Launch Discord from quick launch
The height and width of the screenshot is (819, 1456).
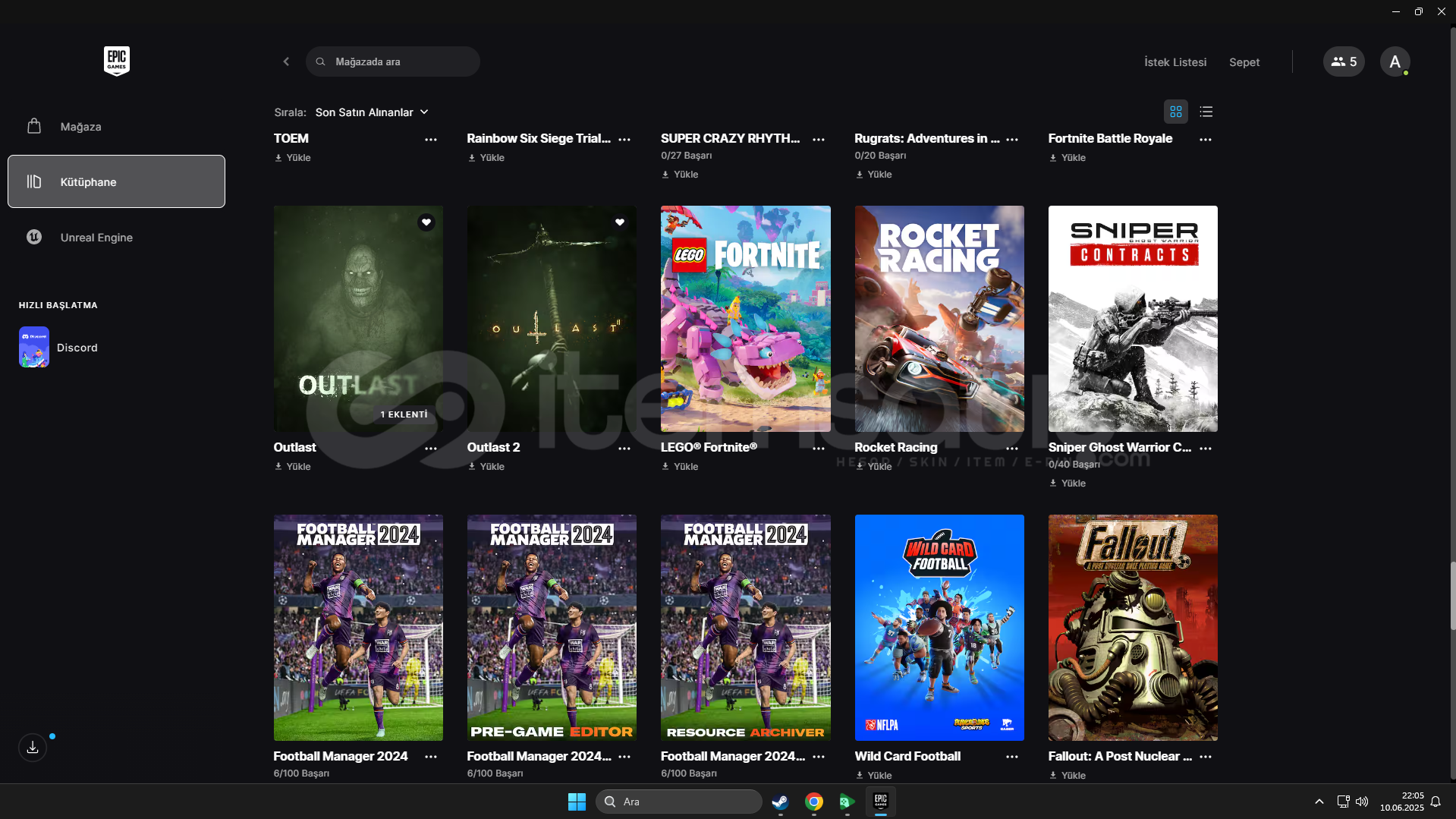[x=58, y=347]
